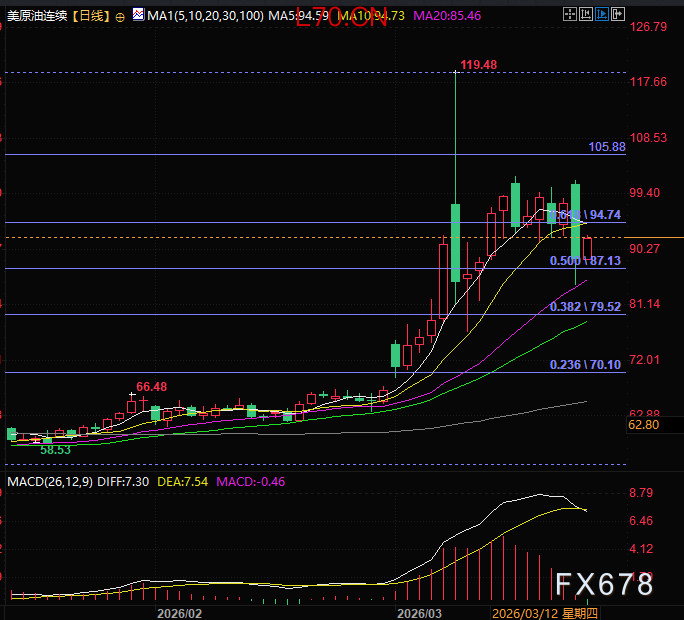Enable the crosshair cursor icon

[x=570, y=14]
